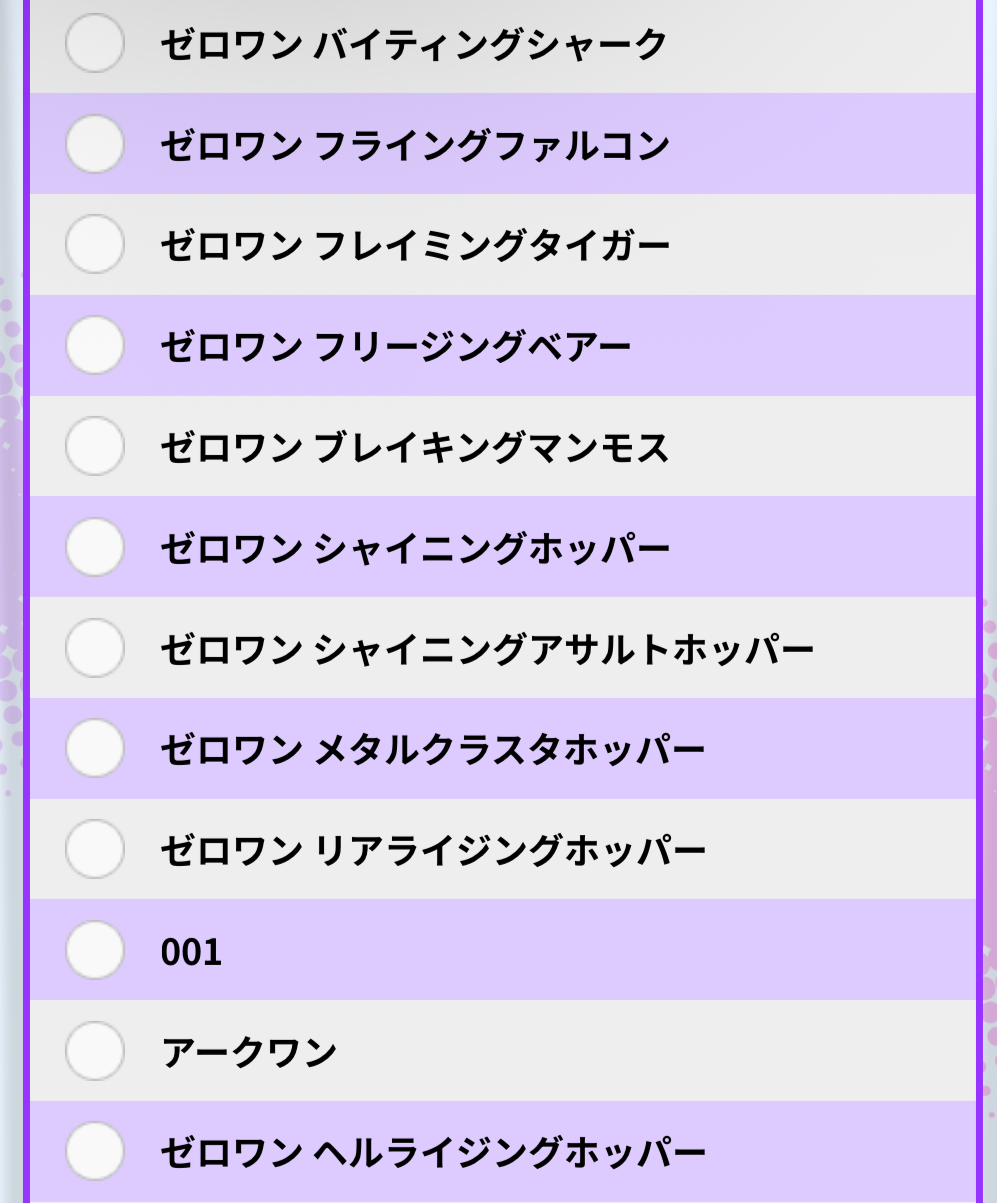Click the アークワン label text

click(249, 1052)
